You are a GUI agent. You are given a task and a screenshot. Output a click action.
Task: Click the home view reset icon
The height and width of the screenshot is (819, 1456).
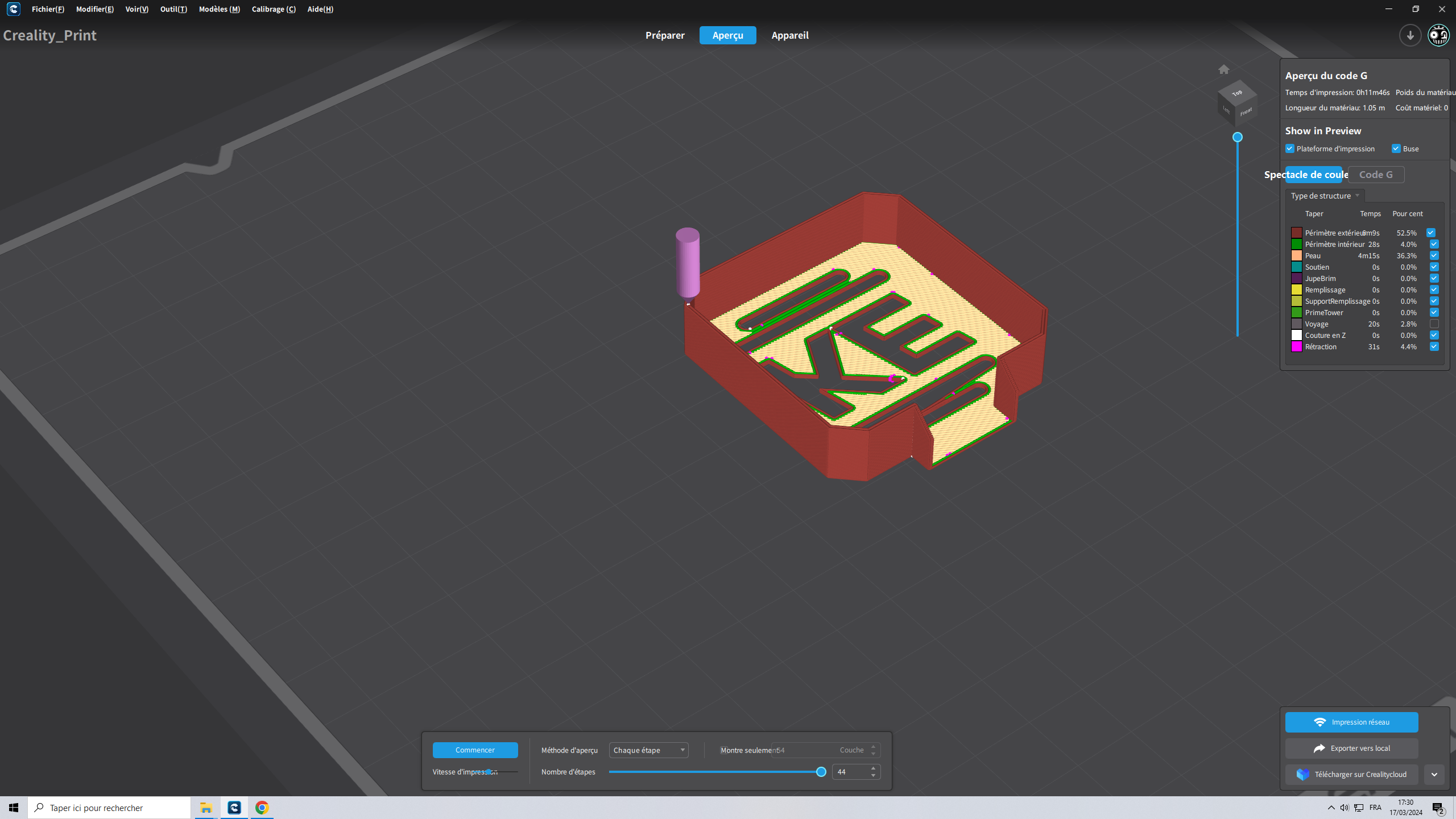tap(1223, 69)
